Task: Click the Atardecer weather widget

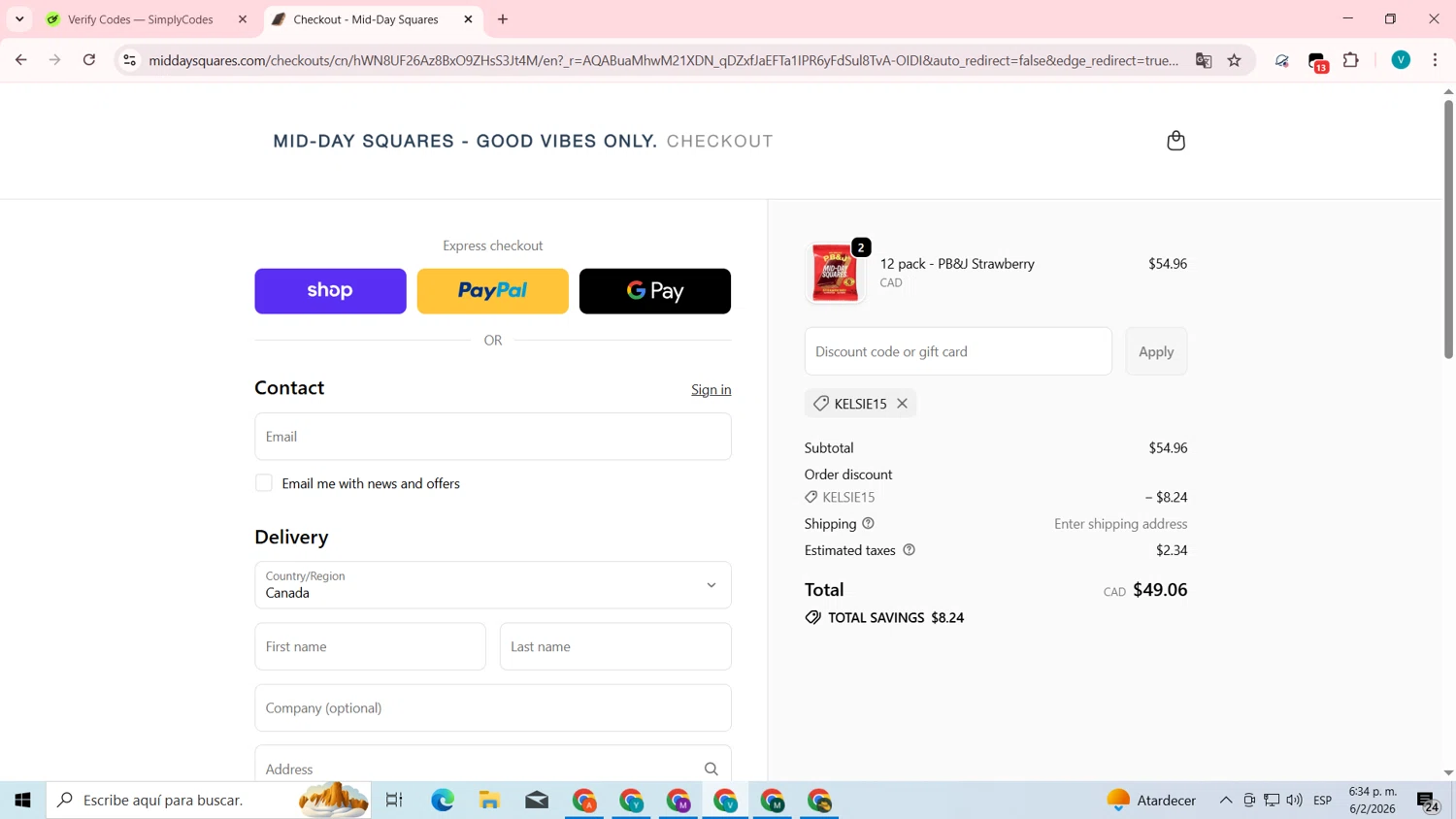Action: point(1151,800)
